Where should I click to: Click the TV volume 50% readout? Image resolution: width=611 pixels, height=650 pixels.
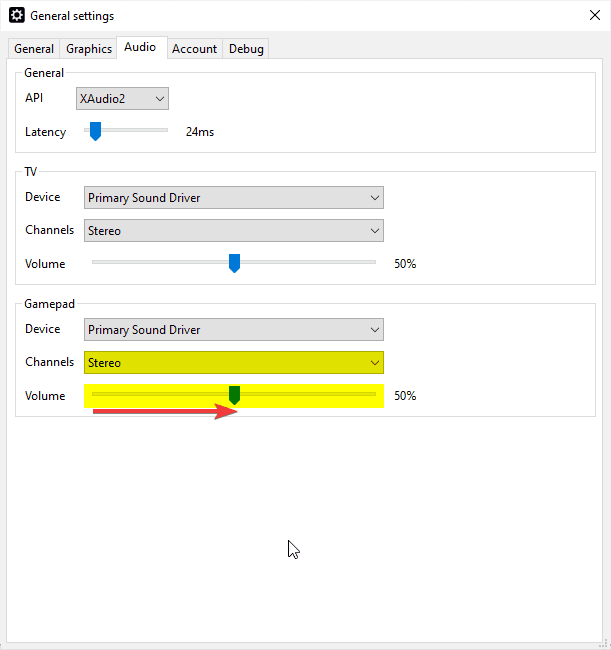(405, 264)
